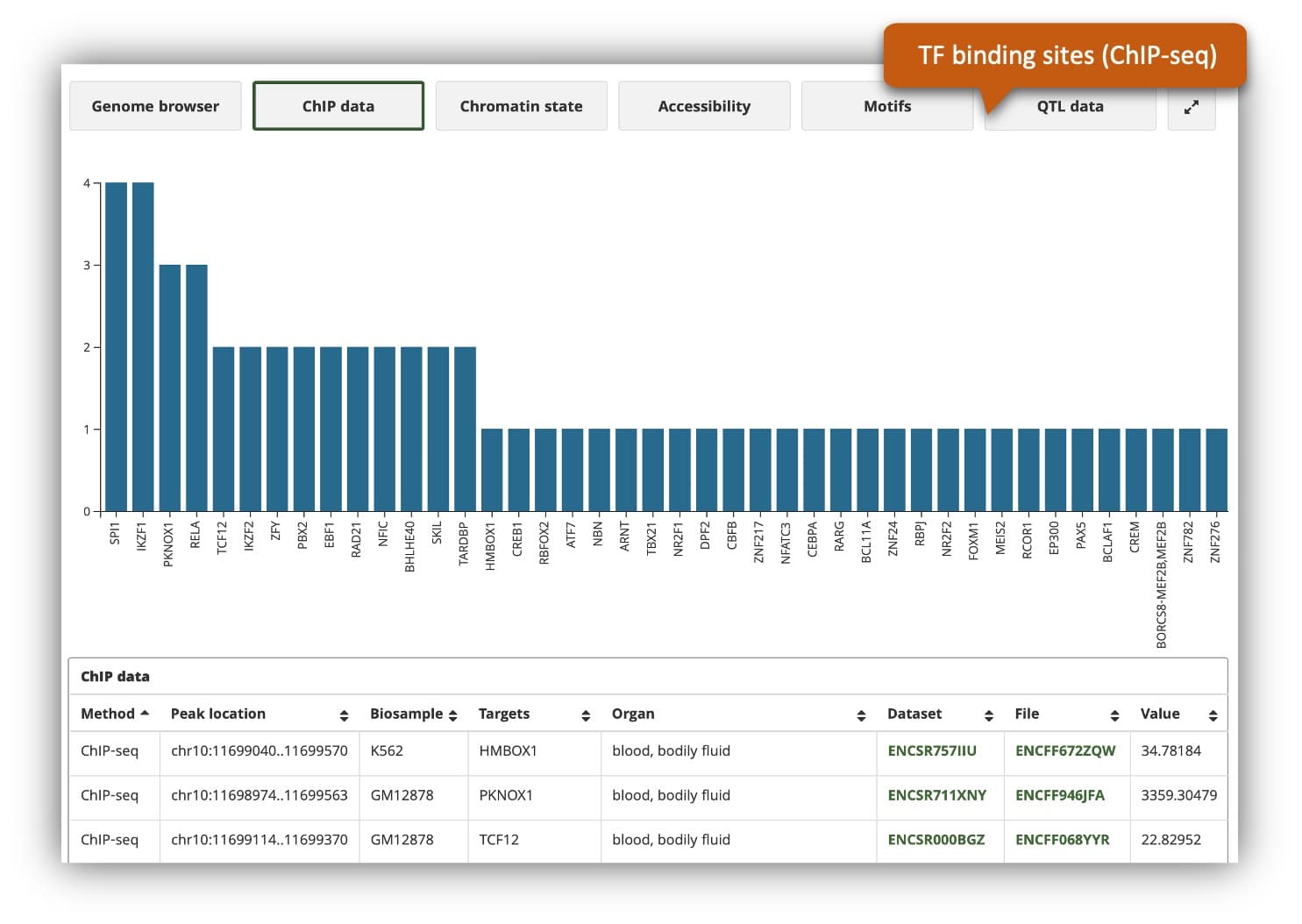Click the HMBOX1 bar in chart
Image resolution: width=1302 pixels, height=924 pixels.
492,470
